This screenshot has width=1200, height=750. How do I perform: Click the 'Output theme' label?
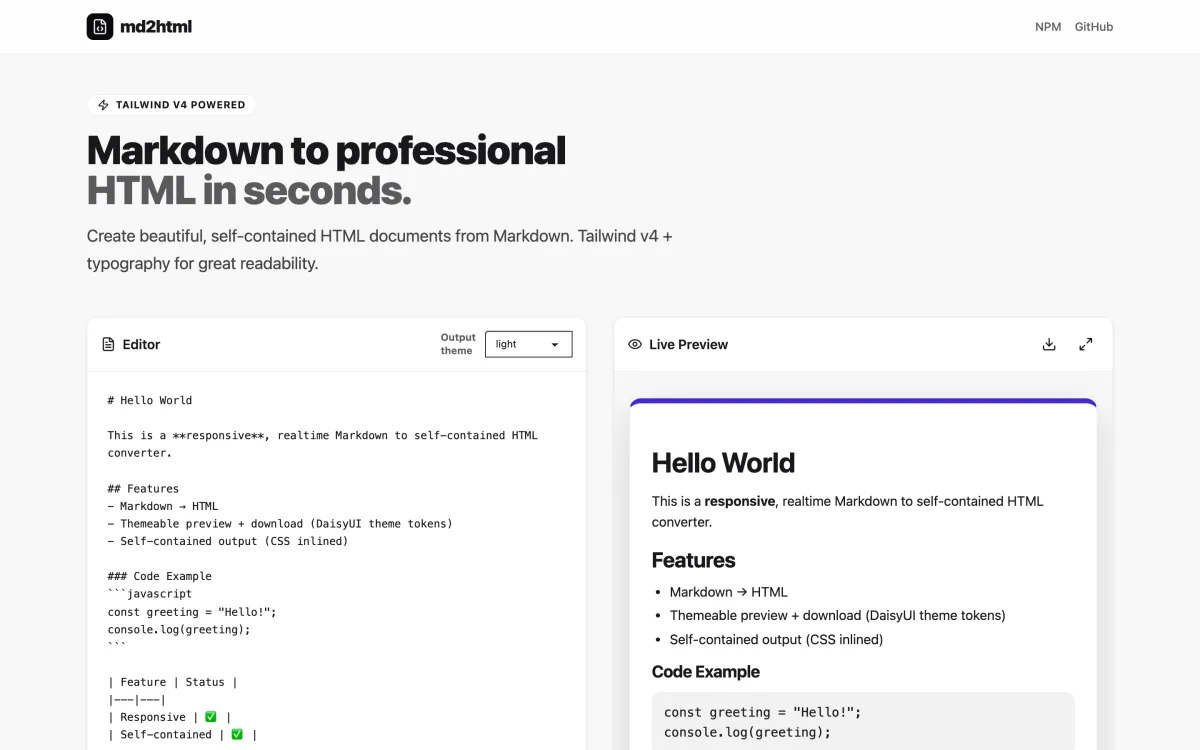click(457, 344)
